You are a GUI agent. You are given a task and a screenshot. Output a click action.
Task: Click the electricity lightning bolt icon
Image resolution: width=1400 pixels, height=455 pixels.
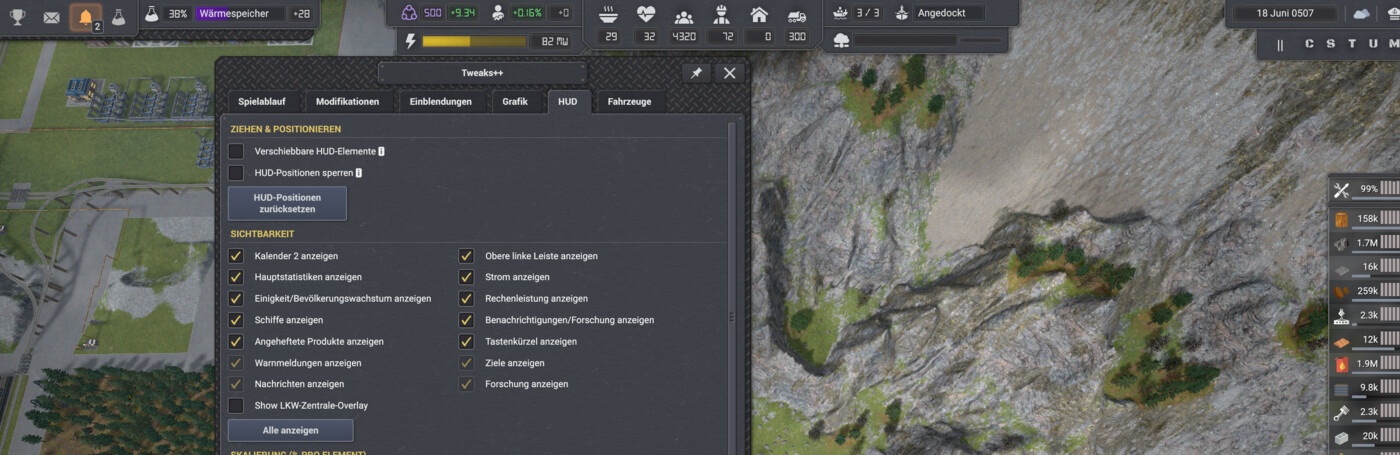pos(409,41)
